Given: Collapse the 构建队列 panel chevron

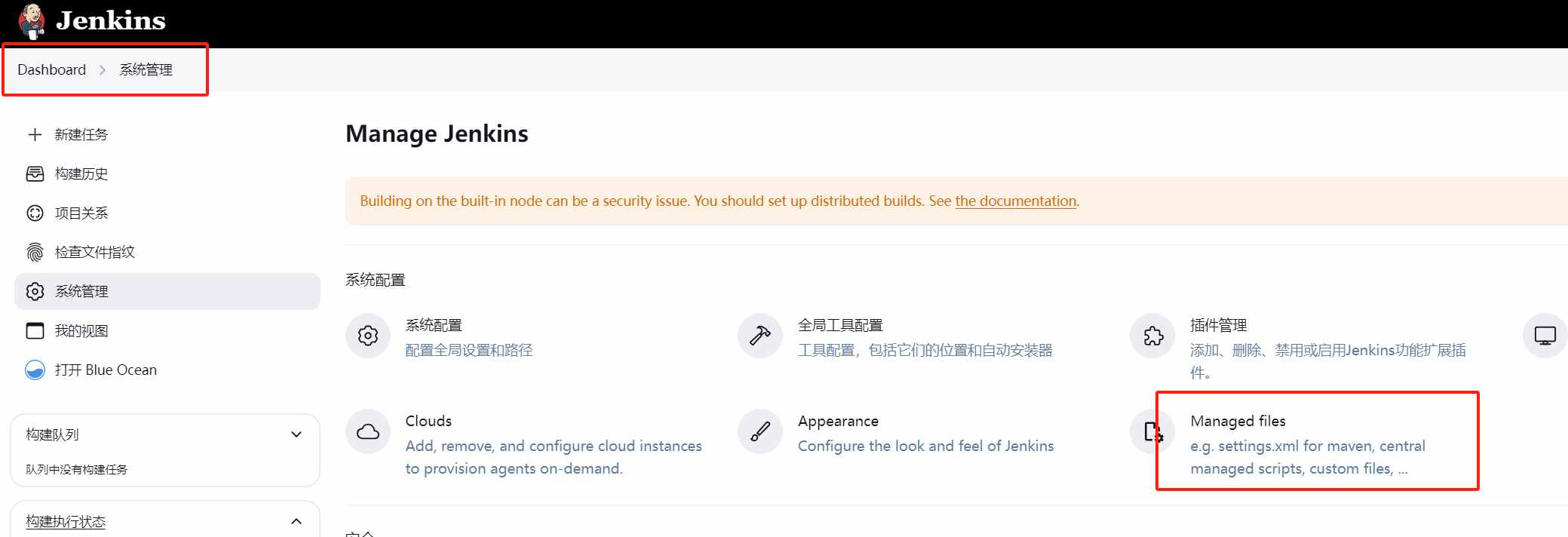Looking at the screenshot, I should click(296, 434).
